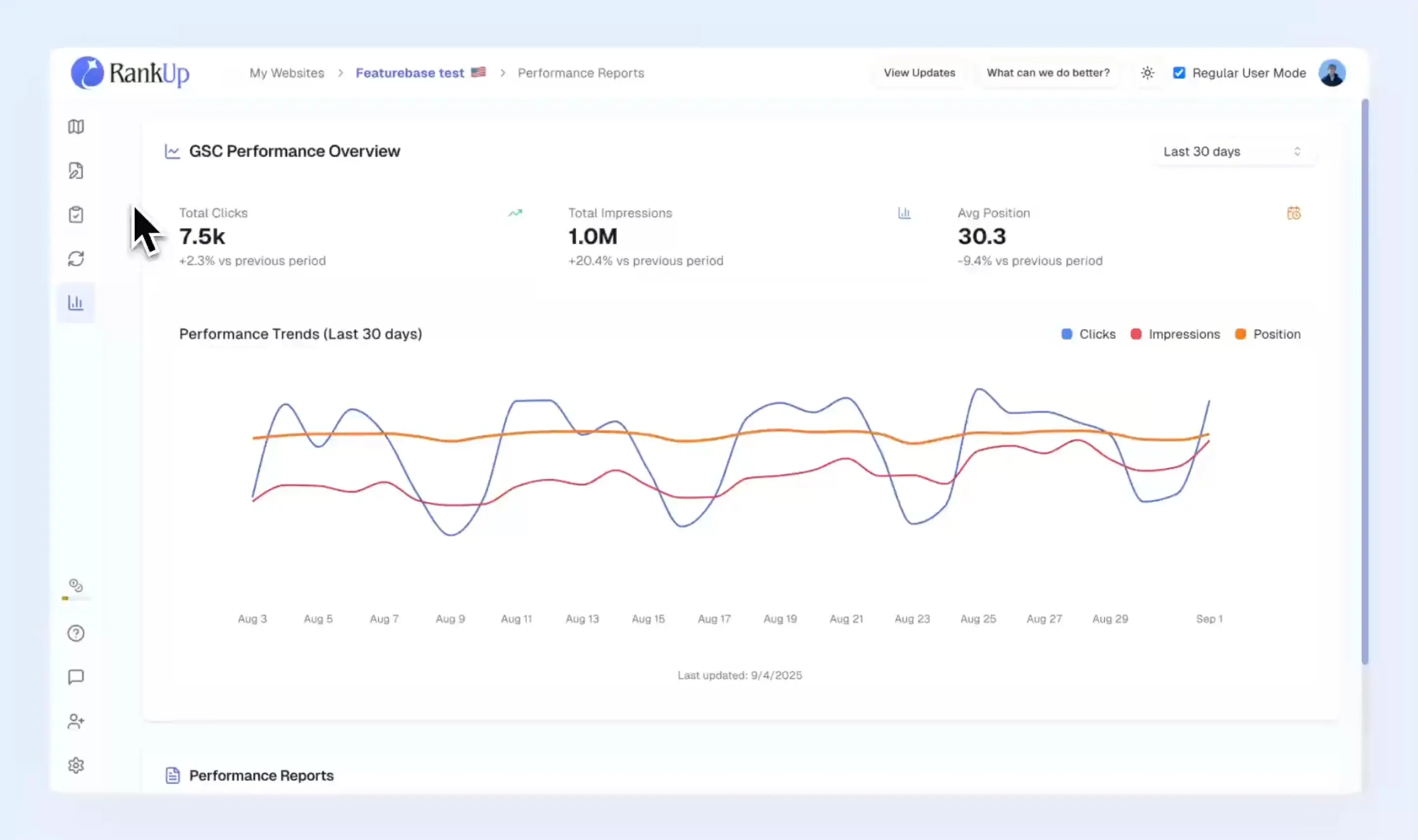Select the bar chart reports sidebar icon
Screen dimensions: 1418x840
(x=76, y=303)
